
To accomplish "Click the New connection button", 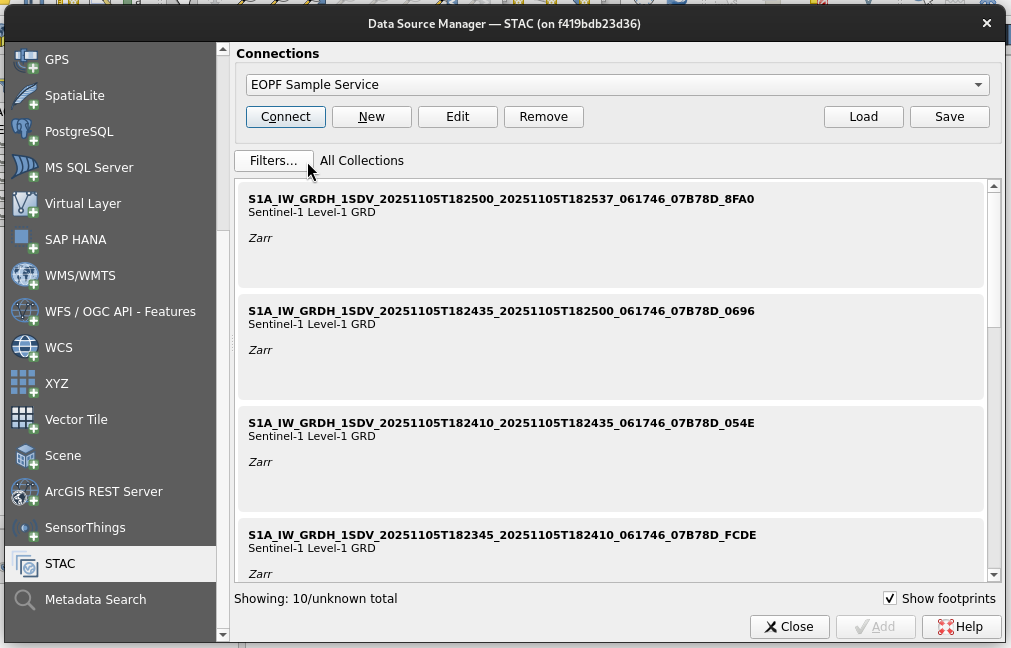I will 371,117.
